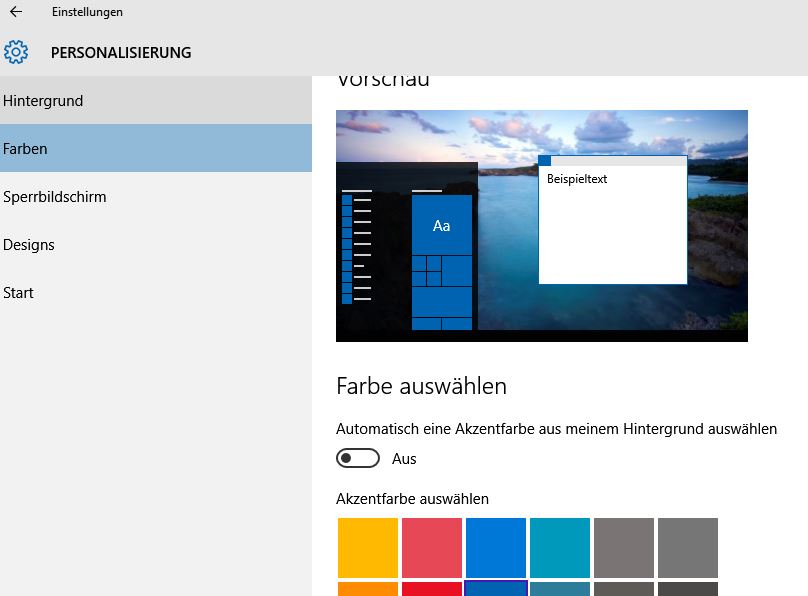The height and width of the screenshot is (596, 808).
Task: Click the desktop preview image
Action: (x=542, y=226)
